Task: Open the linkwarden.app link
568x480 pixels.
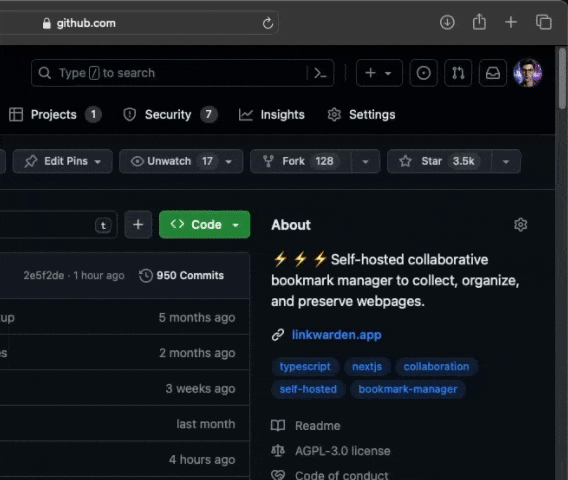Action: (x=337, y=335)
